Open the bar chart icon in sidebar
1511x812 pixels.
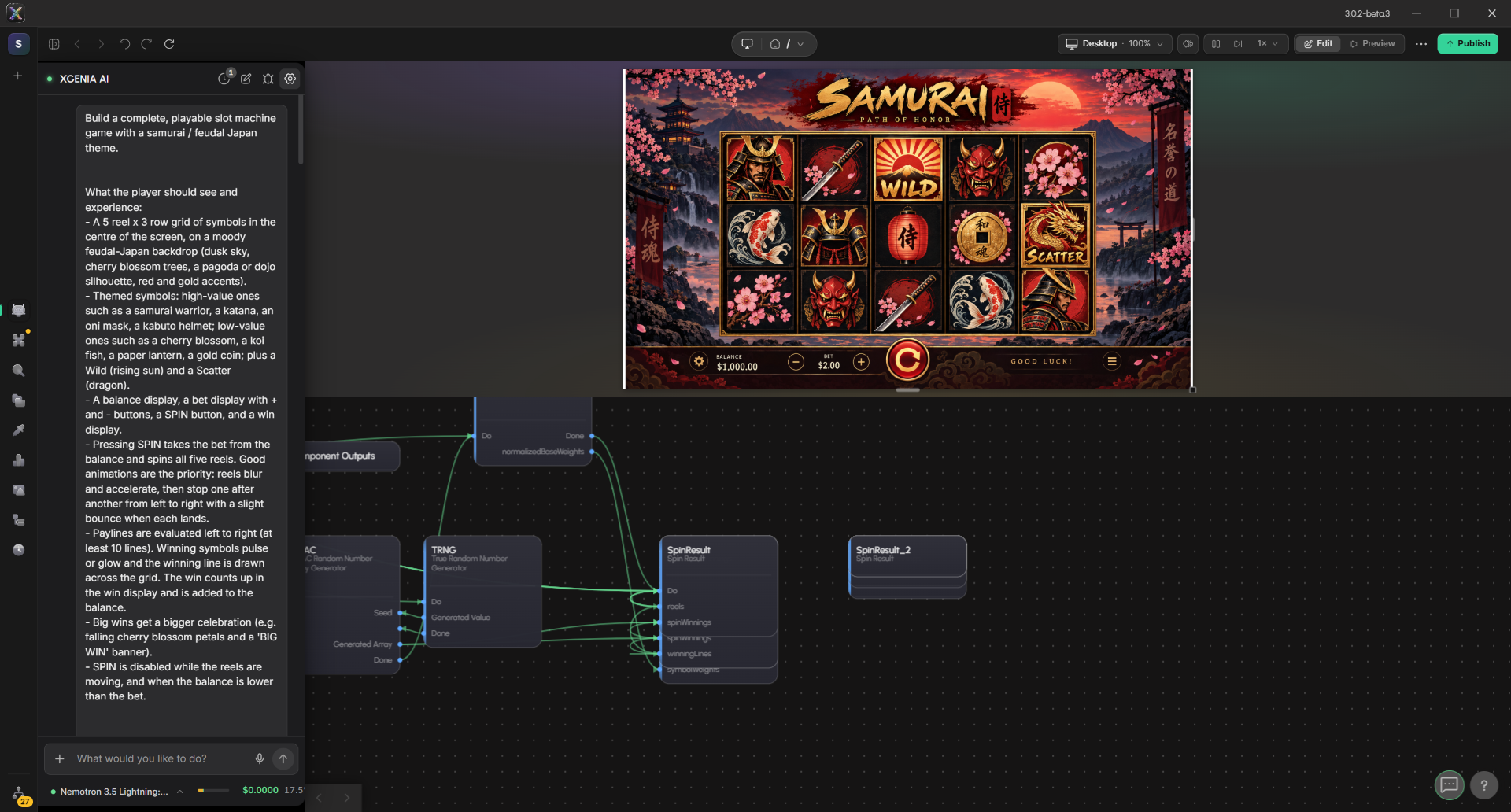[19, 460]
